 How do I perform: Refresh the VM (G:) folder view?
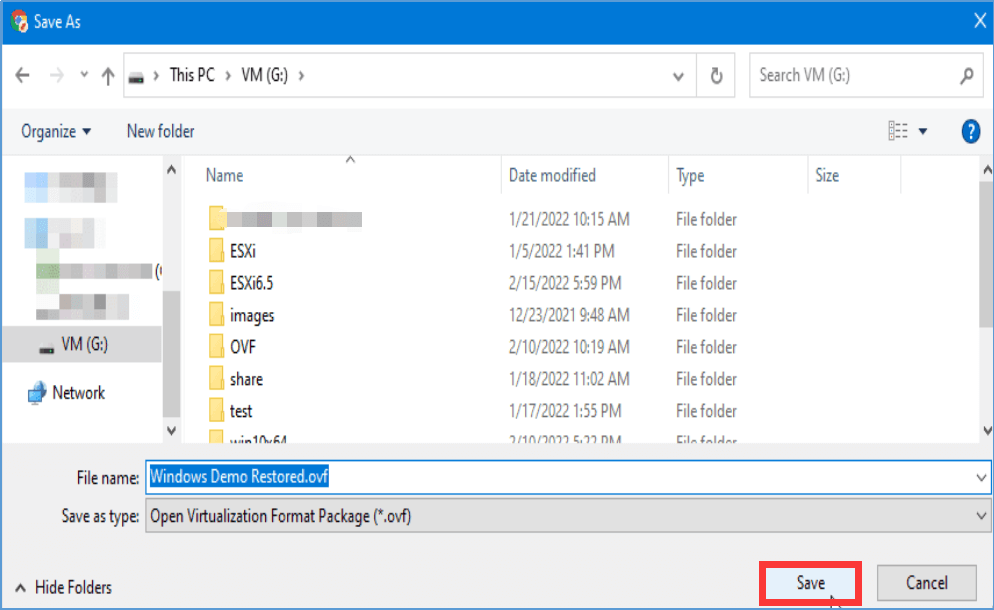pyautogui.click(x=716, y=75)
